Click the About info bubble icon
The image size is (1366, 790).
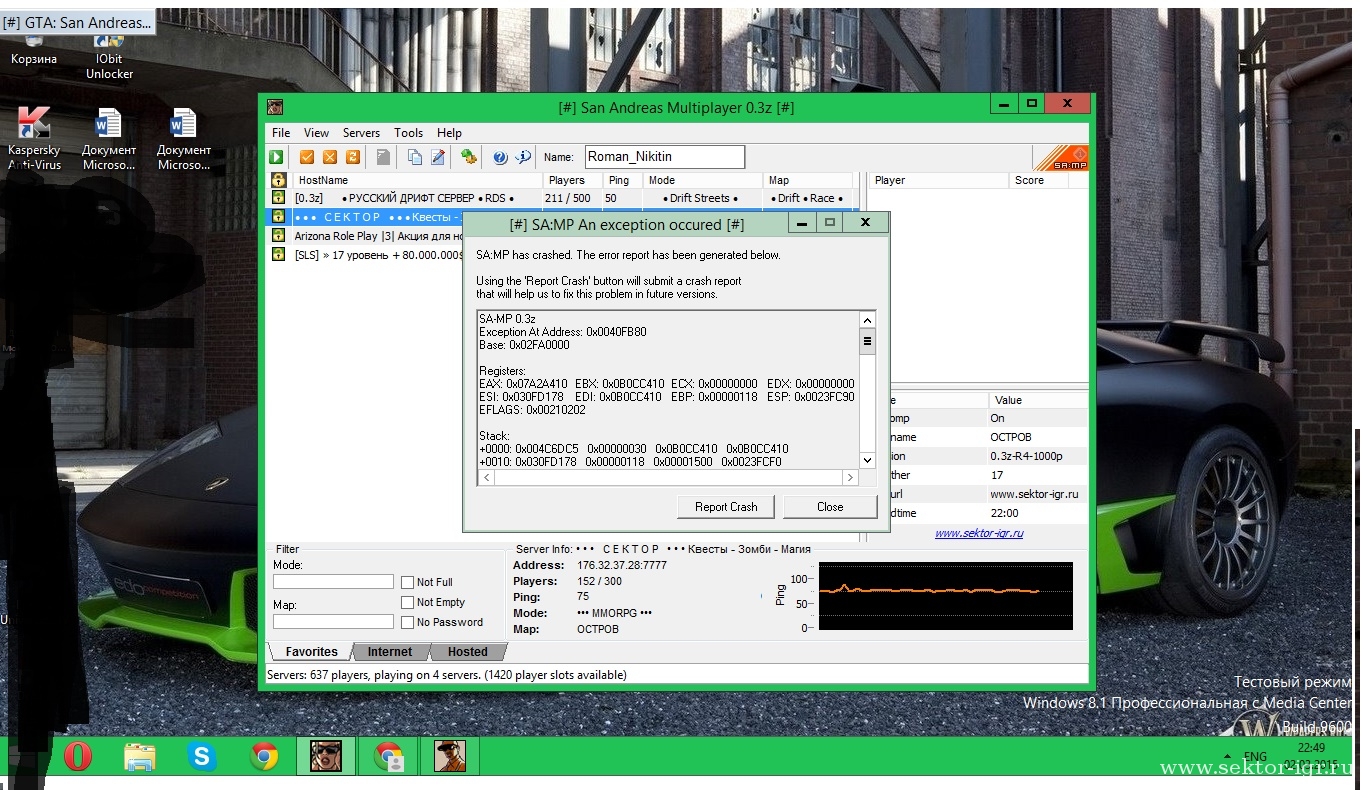(523, 157)
